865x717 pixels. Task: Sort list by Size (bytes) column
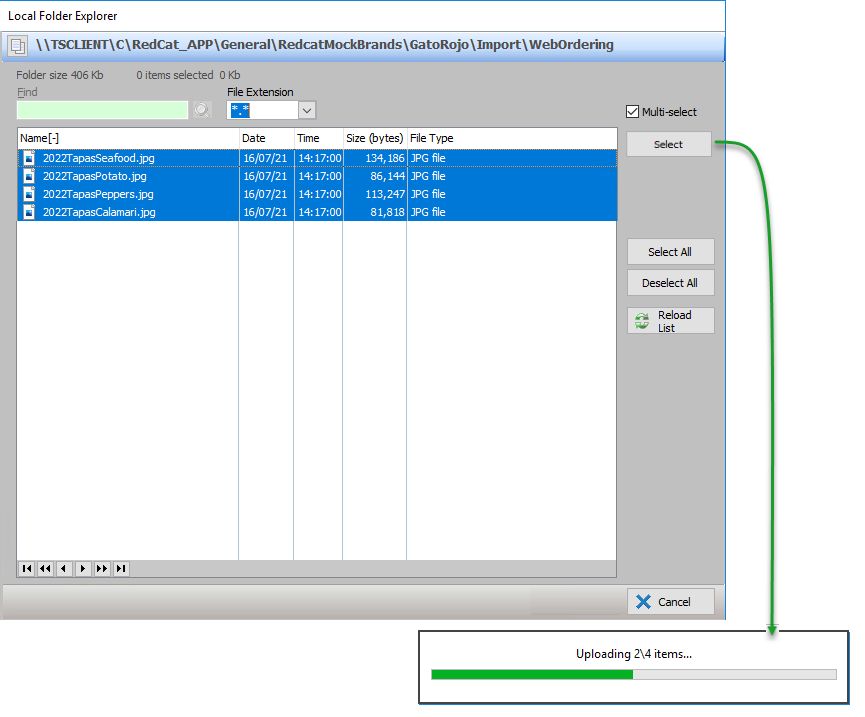(374, 138)
